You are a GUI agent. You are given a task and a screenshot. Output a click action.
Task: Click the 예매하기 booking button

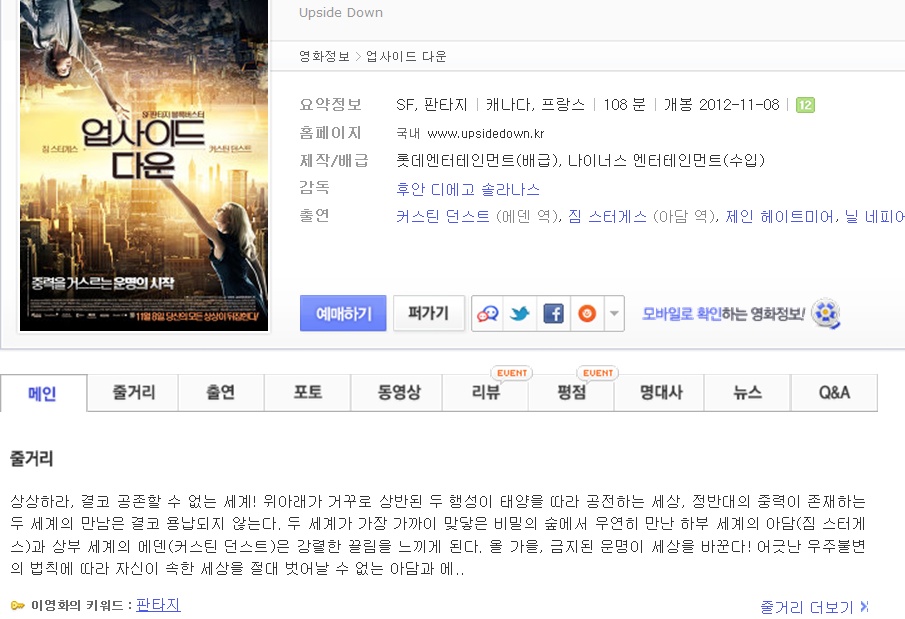coord(343,314)
